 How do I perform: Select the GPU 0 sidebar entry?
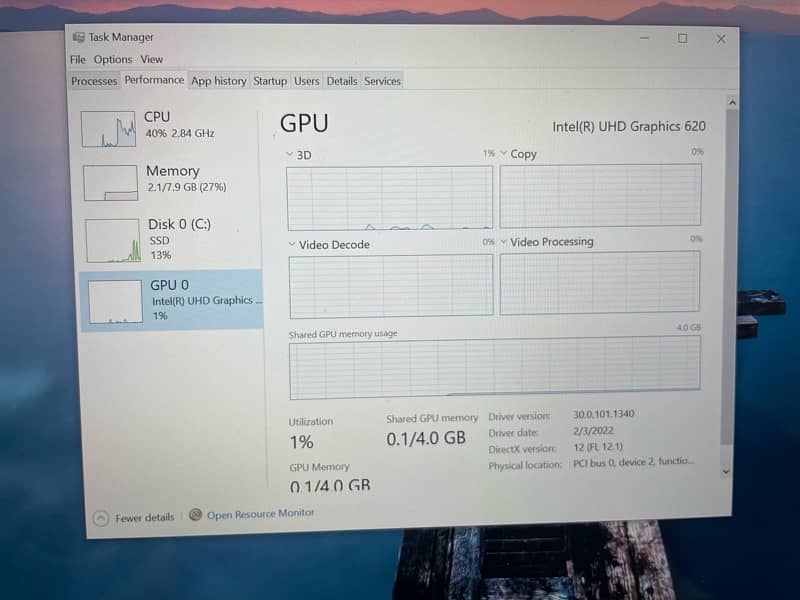170,300
